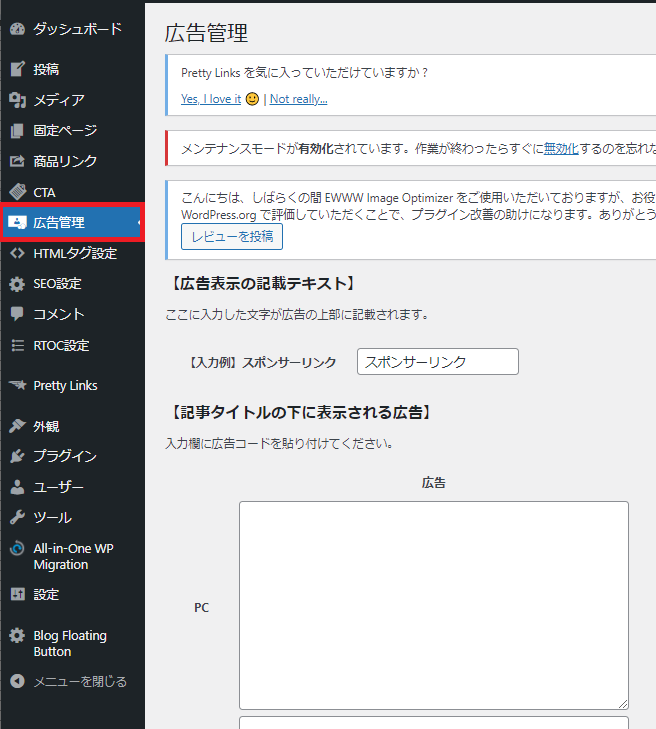
Task: Click the 広告管理 monitor icon
Action: (x=17, y=223)
